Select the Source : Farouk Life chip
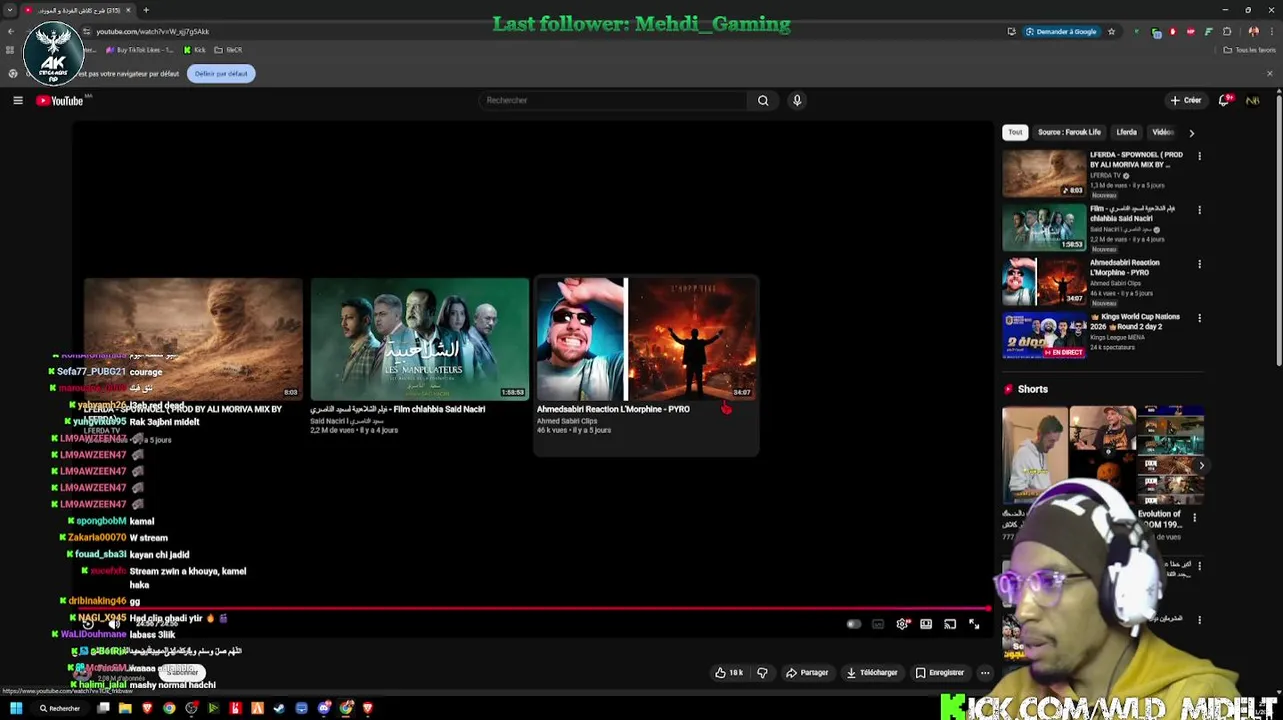This screenshot has width=1283, height=720. (1069, 132)
